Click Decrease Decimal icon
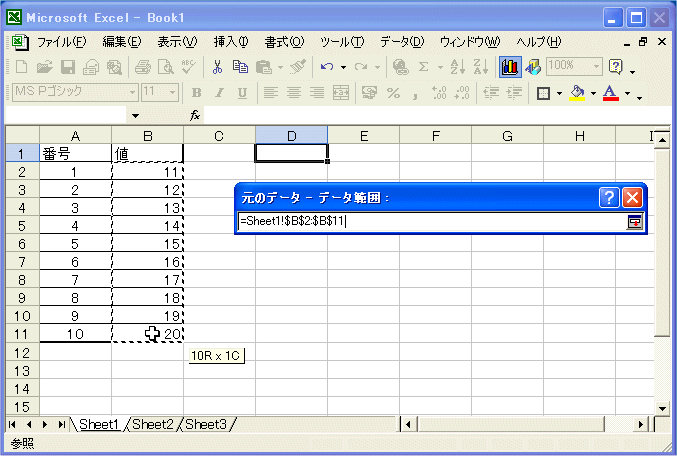The image size is (677, 456). coord(462,93)
